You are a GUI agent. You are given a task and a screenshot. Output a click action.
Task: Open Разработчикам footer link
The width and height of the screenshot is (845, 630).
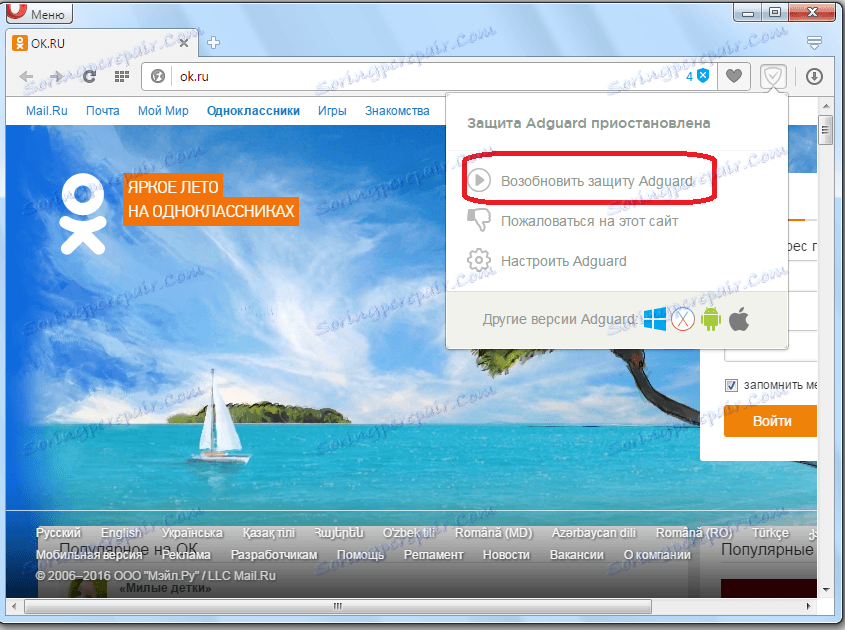coord(274,555)
